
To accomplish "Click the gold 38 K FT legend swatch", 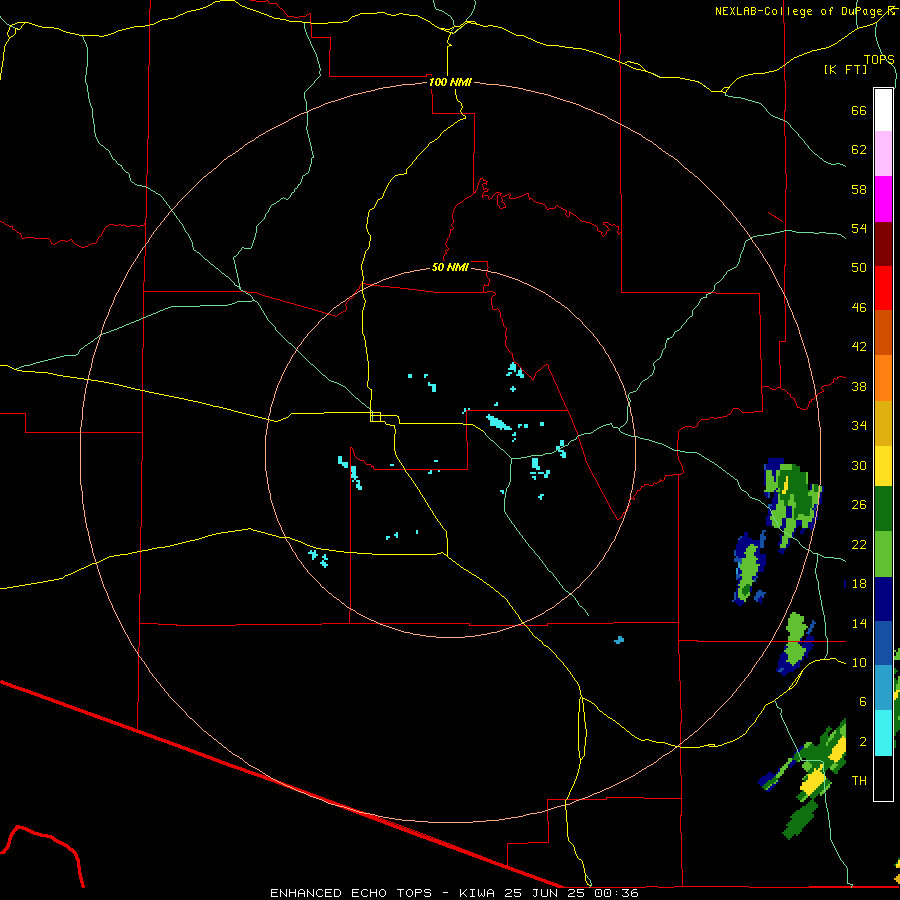I will point(883,423).
